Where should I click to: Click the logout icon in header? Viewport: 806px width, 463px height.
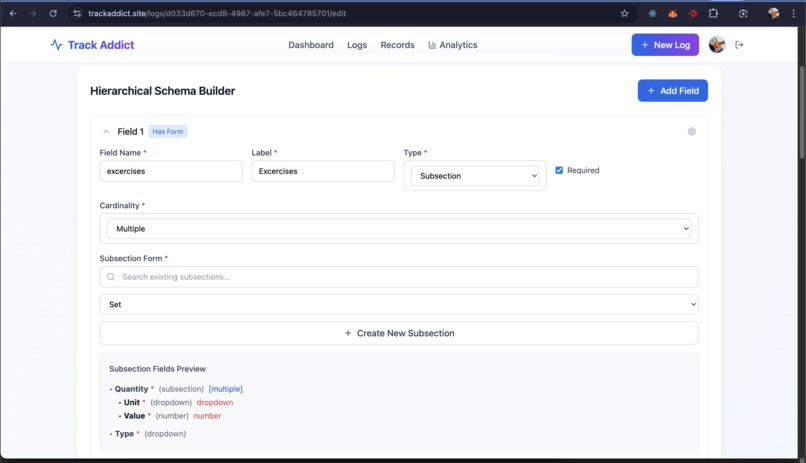click(739, 45)
